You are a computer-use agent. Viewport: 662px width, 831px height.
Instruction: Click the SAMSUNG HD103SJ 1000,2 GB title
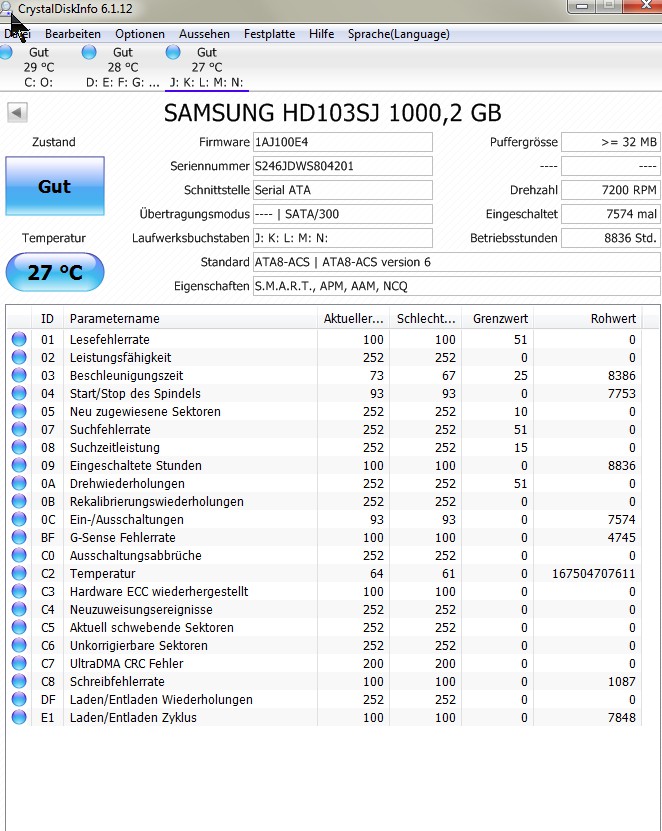[x=332, y=113]
